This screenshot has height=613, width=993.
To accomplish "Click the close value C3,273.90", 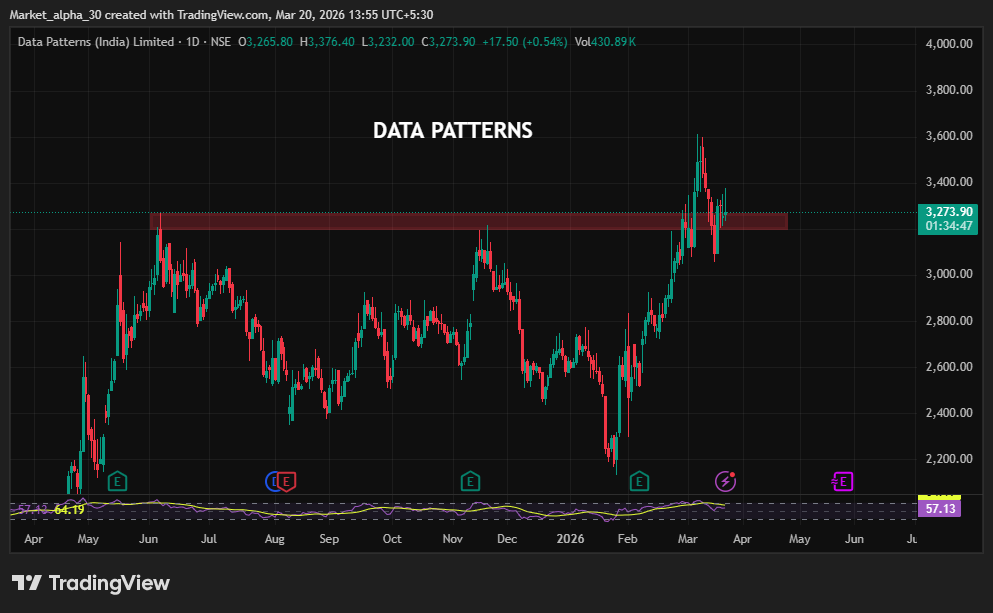I will tap(448, 42).
